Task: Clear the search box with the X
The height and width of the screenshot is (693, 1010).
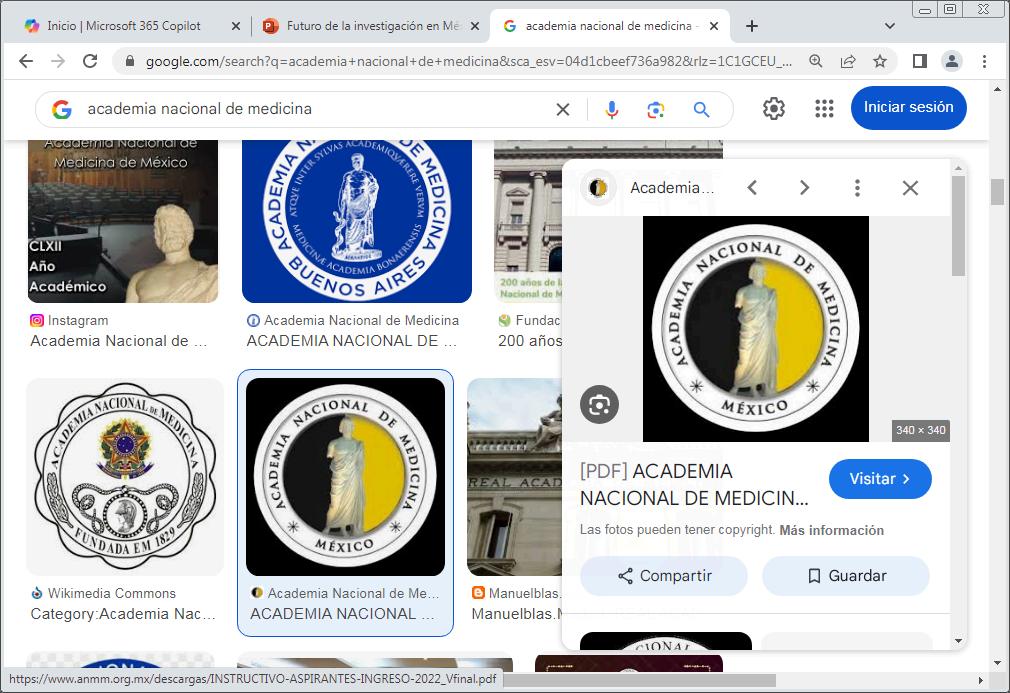Action: click(562, 109)
